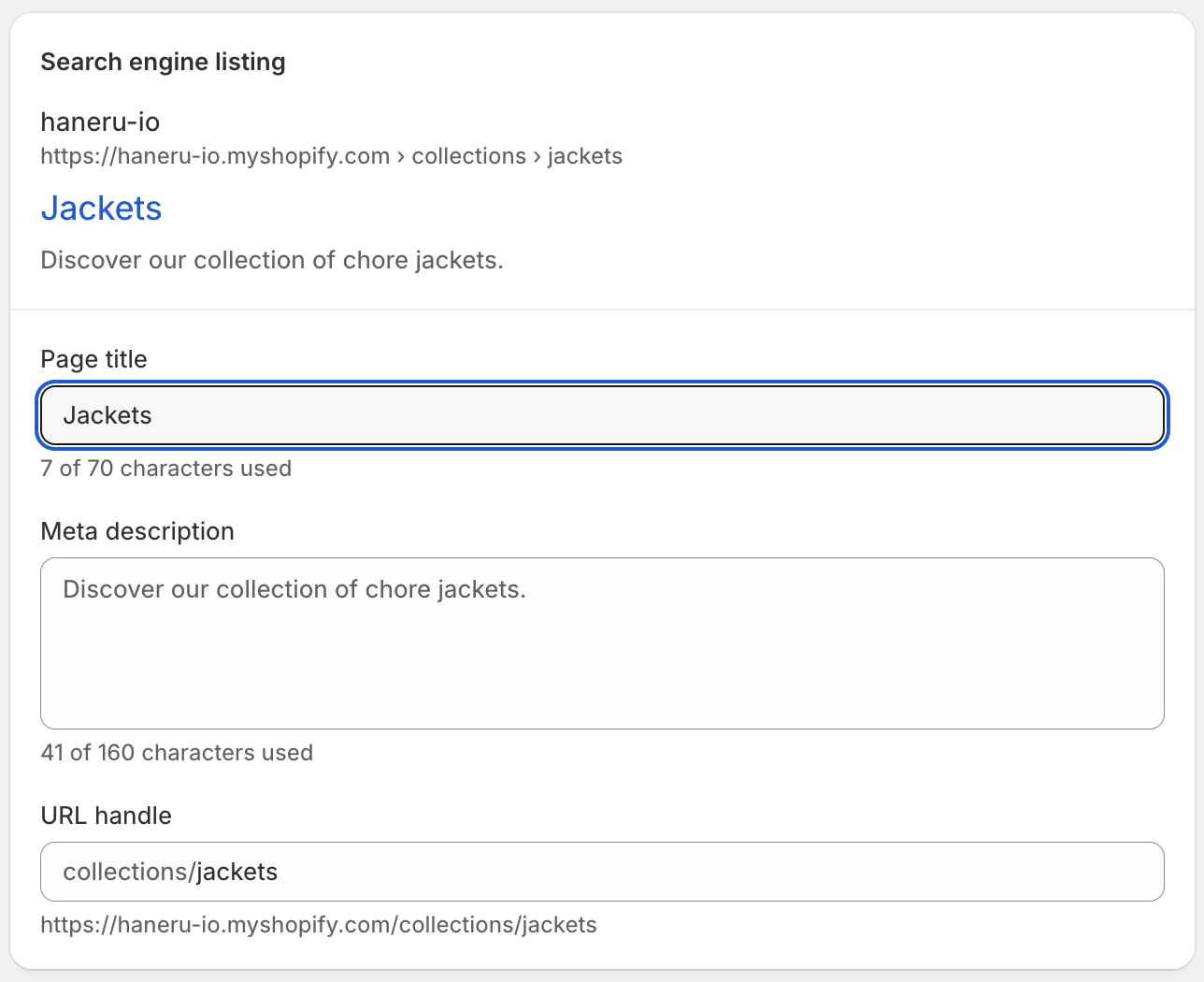Click the haneru-io store name in preview
The height and width of the screenshot is (982, 1204).
[100, 122]
